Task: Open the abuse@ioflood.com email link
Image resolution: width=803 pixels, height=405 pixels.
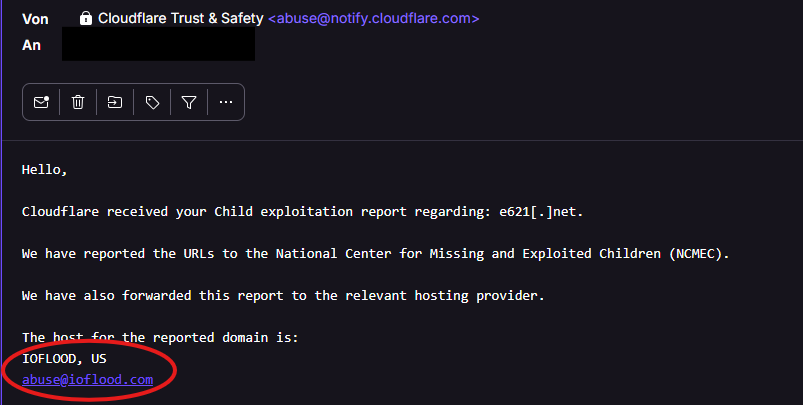Action: 87,380
